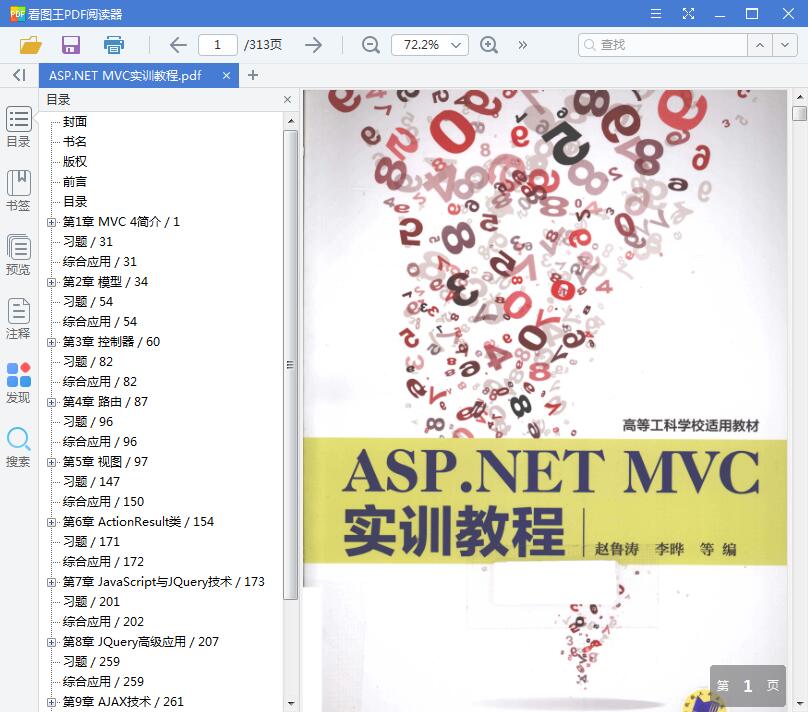Add a new tab with plus button
The image size is (808, 712).
tap(252, 75)
